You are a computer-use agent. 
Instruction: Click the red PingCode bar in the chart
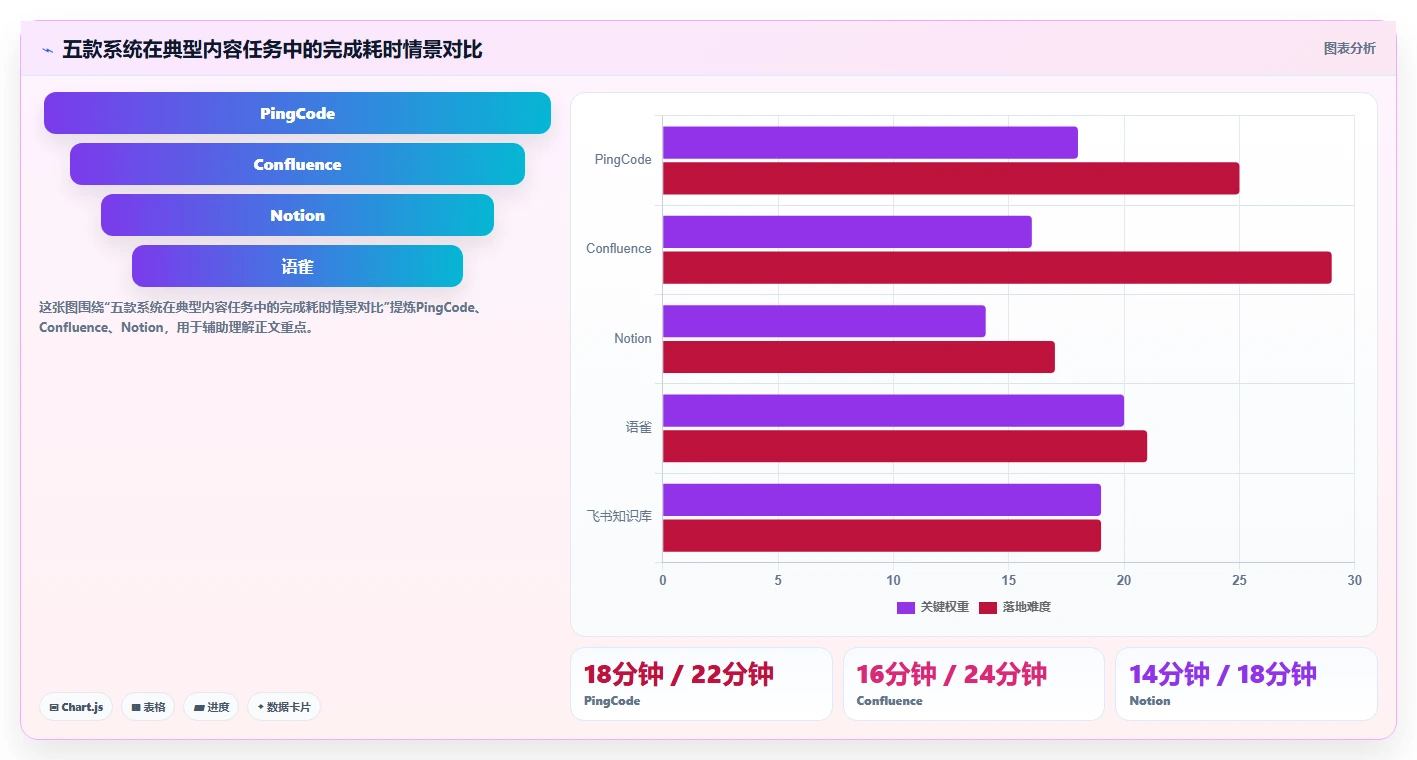pyautogui.click(x=951, y=178)
